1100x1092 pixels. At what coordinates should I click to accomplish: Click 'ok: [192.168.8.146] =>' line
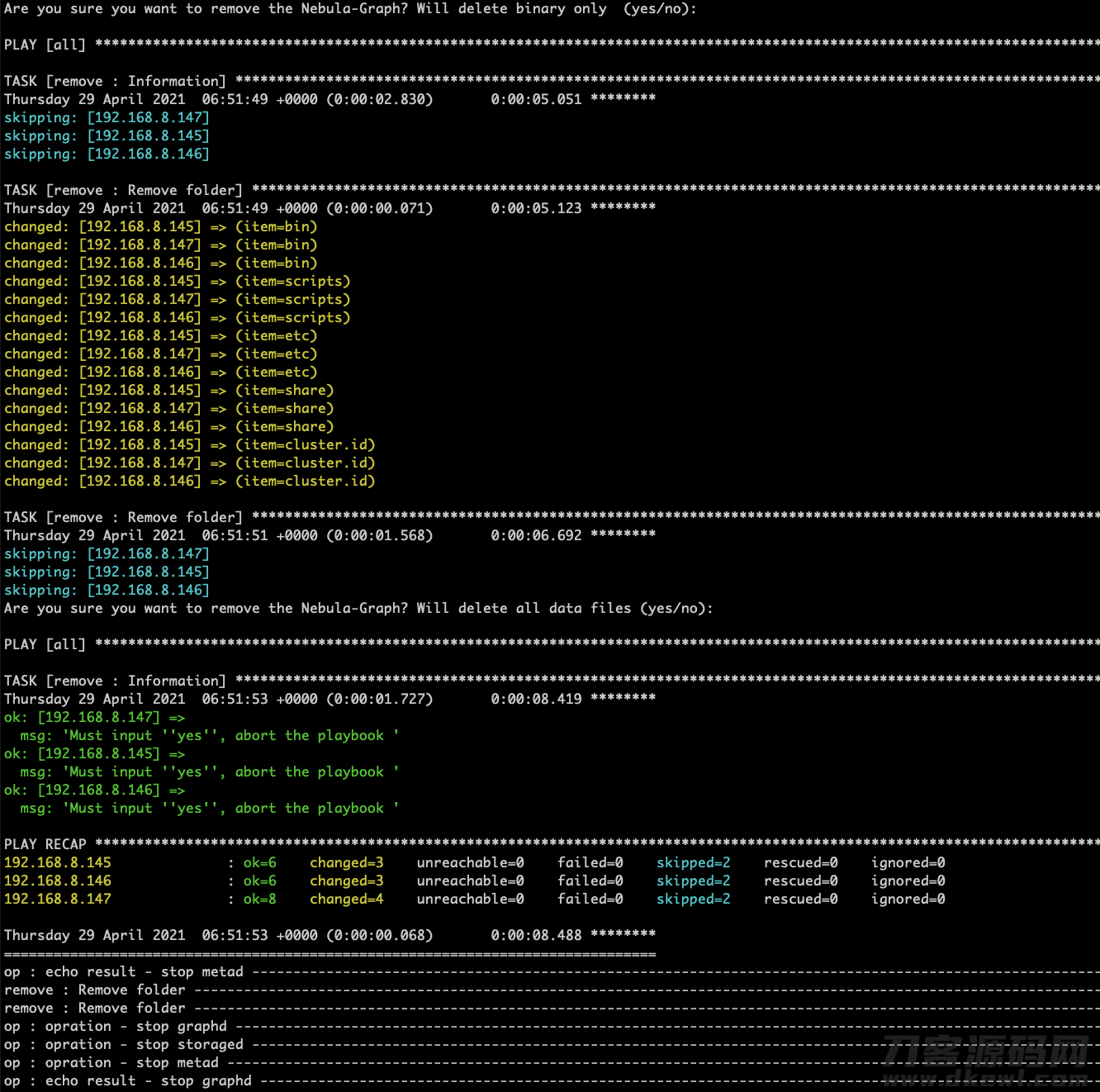(x=95, y=791)
